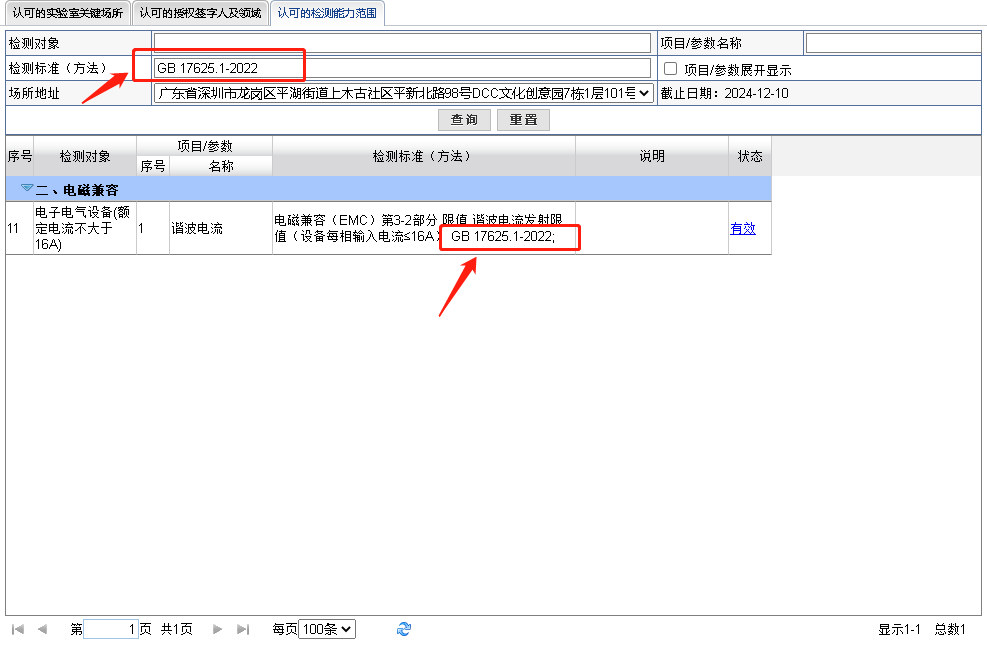Switch to the 认可的授权签字人及领域 tab
This screenshot has width=987, height=648.
[x=200, y=14]
